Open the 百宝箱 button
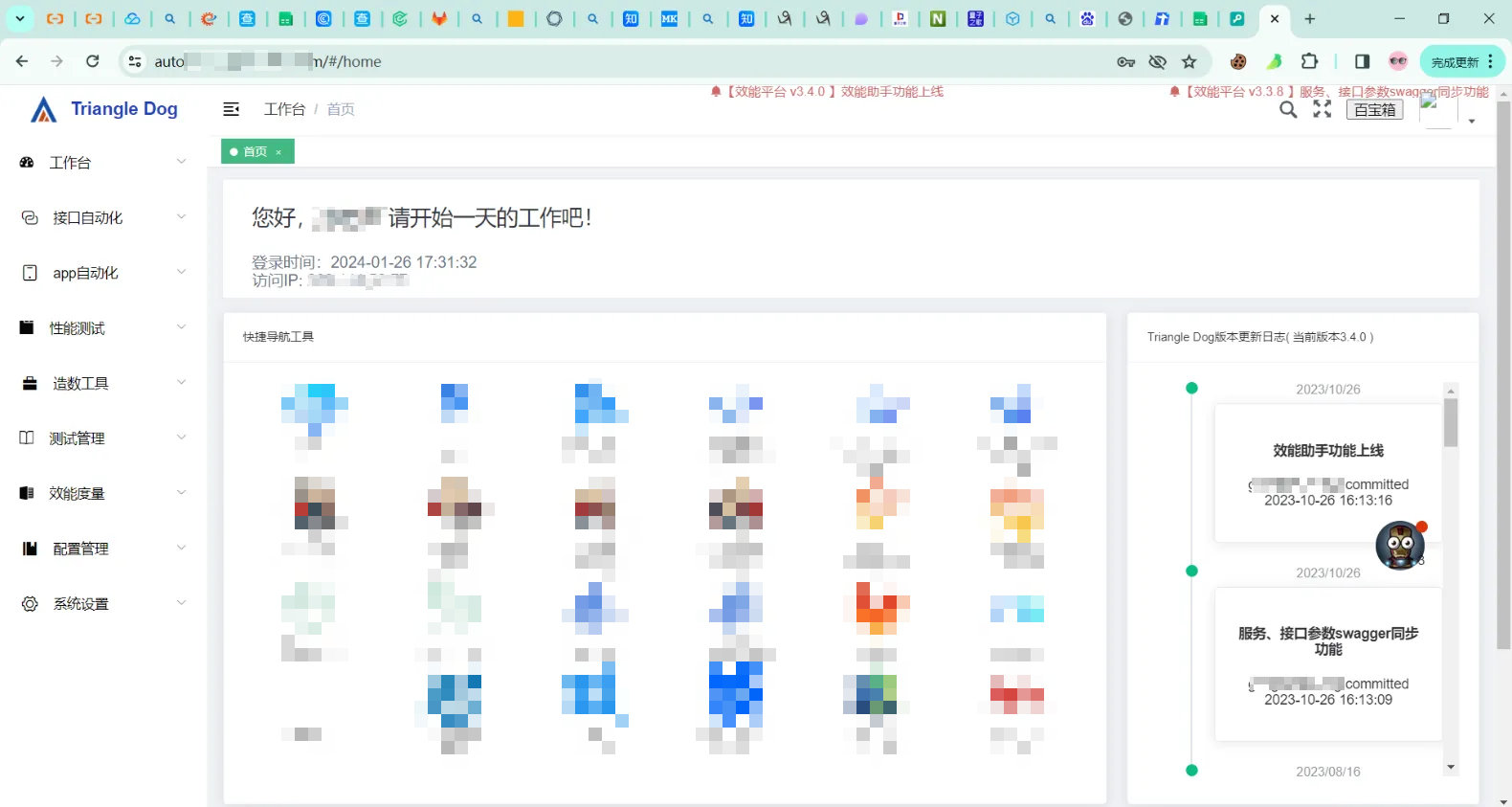 (1375, 110)
